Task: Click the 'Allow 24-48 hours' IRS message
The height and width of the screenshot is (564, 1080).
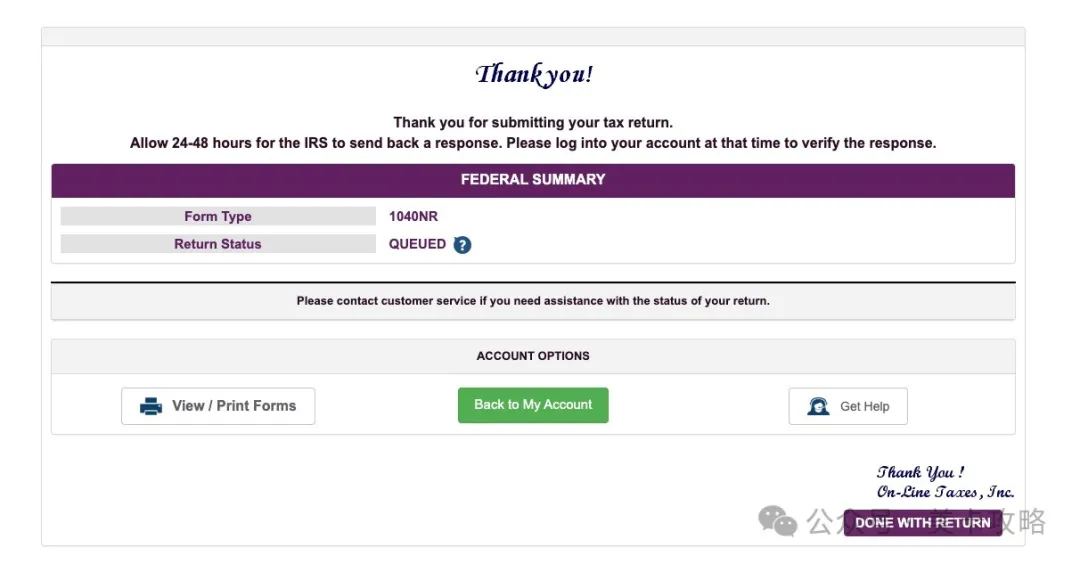Action: (533, 143)
